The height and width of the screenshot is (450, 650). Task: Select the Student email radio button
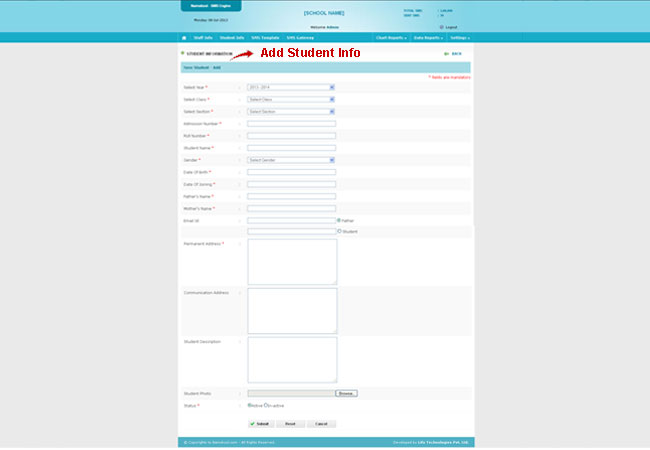pyautogui.click(x=340, y=231)
